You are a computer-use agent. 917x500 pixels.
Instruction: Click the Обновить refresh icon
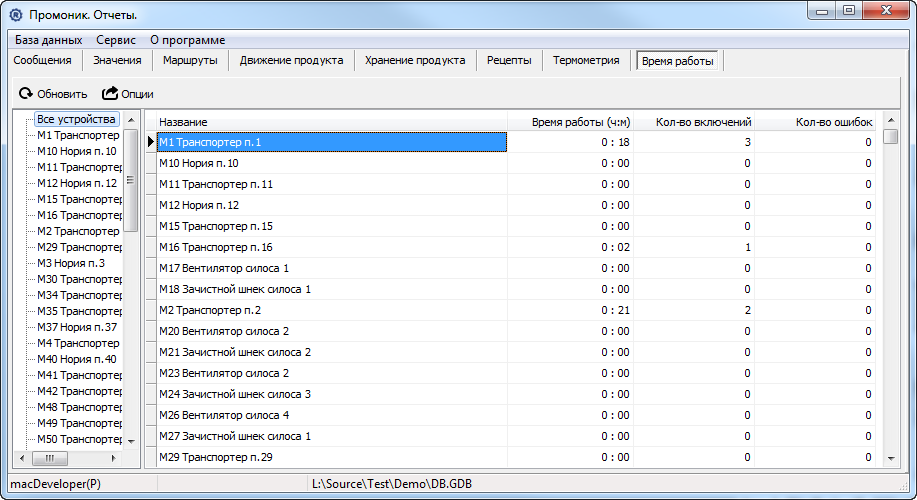[x=26, y=94]
